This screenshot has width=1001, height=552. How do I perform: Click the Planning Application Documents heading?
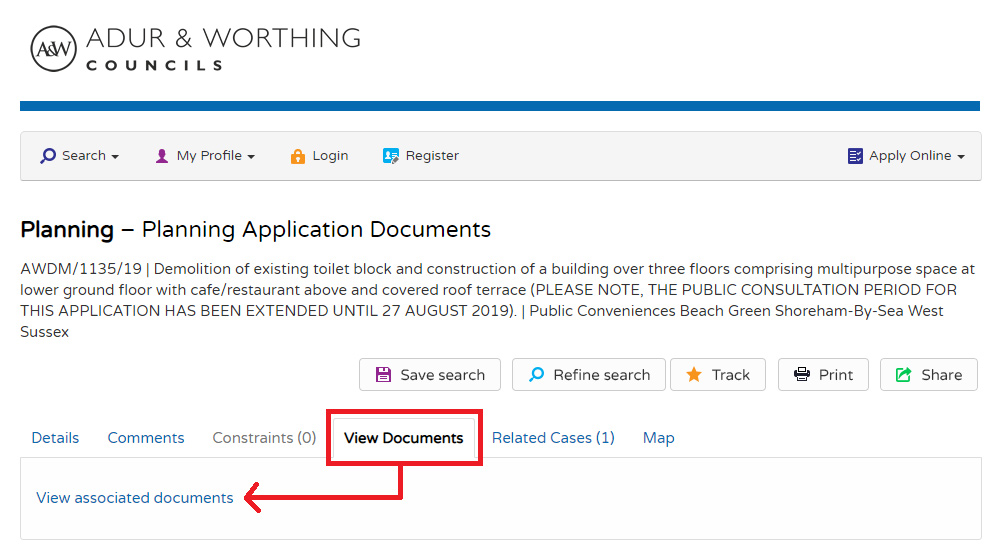[x=255, y=230]
